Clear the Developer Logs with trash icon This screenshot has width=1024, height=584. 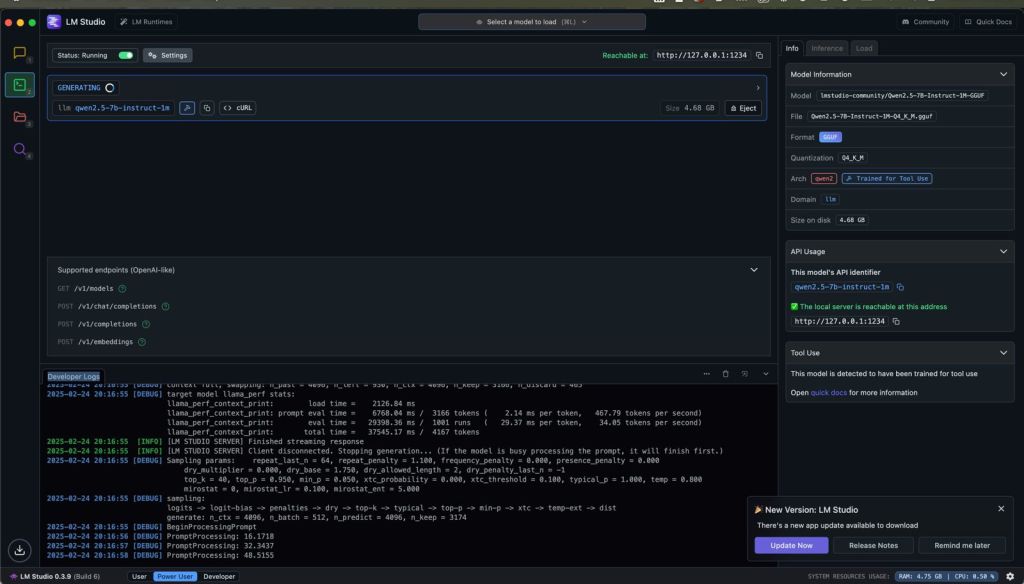pos(726,374)
